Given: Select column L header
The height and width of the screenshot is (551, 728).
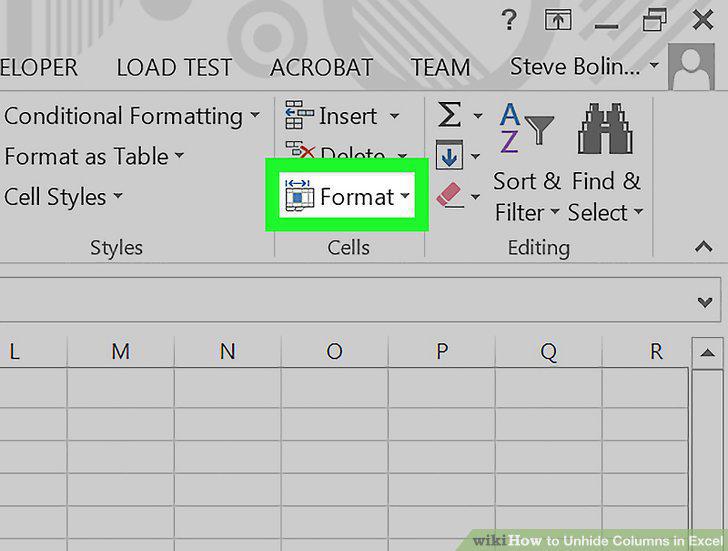Looking at the screenshot, I should tap(32, 351).
